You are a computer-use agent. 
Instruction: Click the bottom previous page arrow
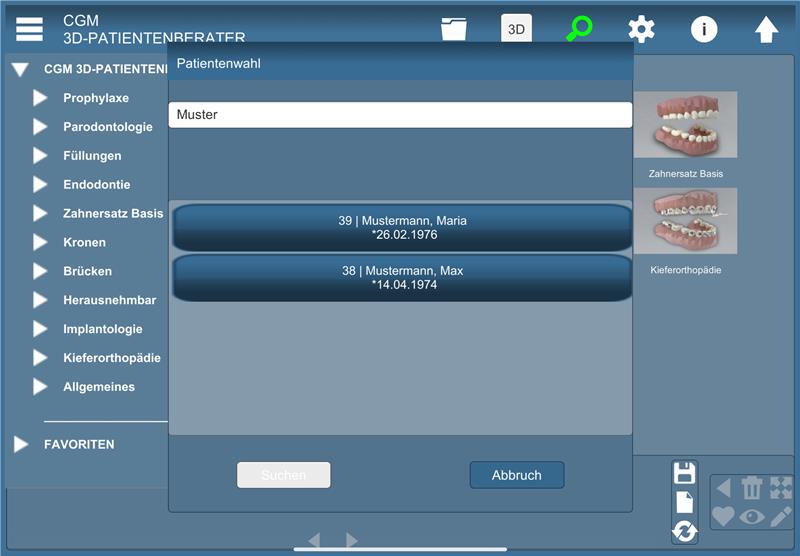coord(314,540)
